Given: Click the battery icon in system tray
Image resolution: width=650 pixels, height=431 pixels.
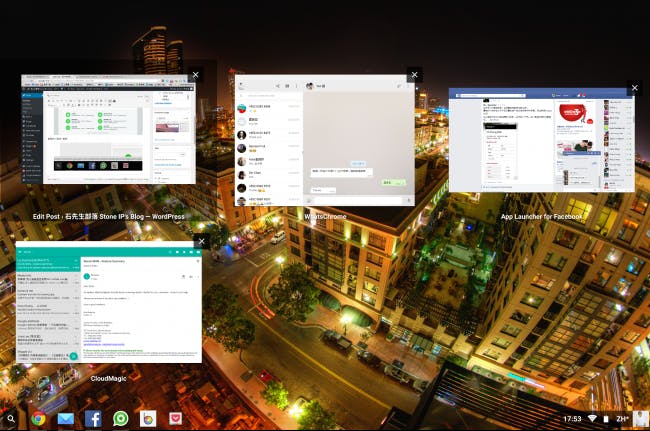Looking at the screenshot, I should tap(606, 419).
